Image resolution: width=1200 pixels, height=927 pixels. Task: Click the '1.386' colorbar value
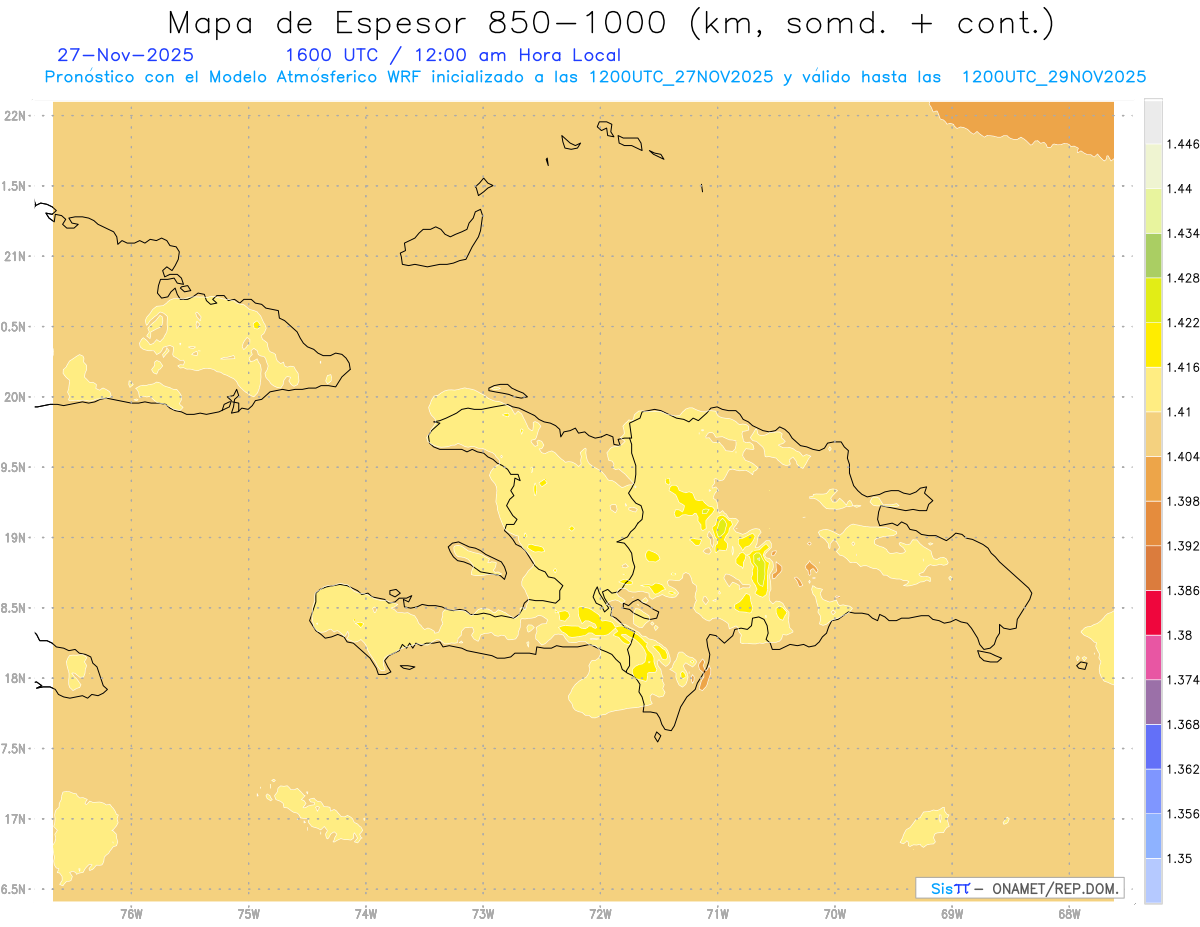coord(1183,591)
